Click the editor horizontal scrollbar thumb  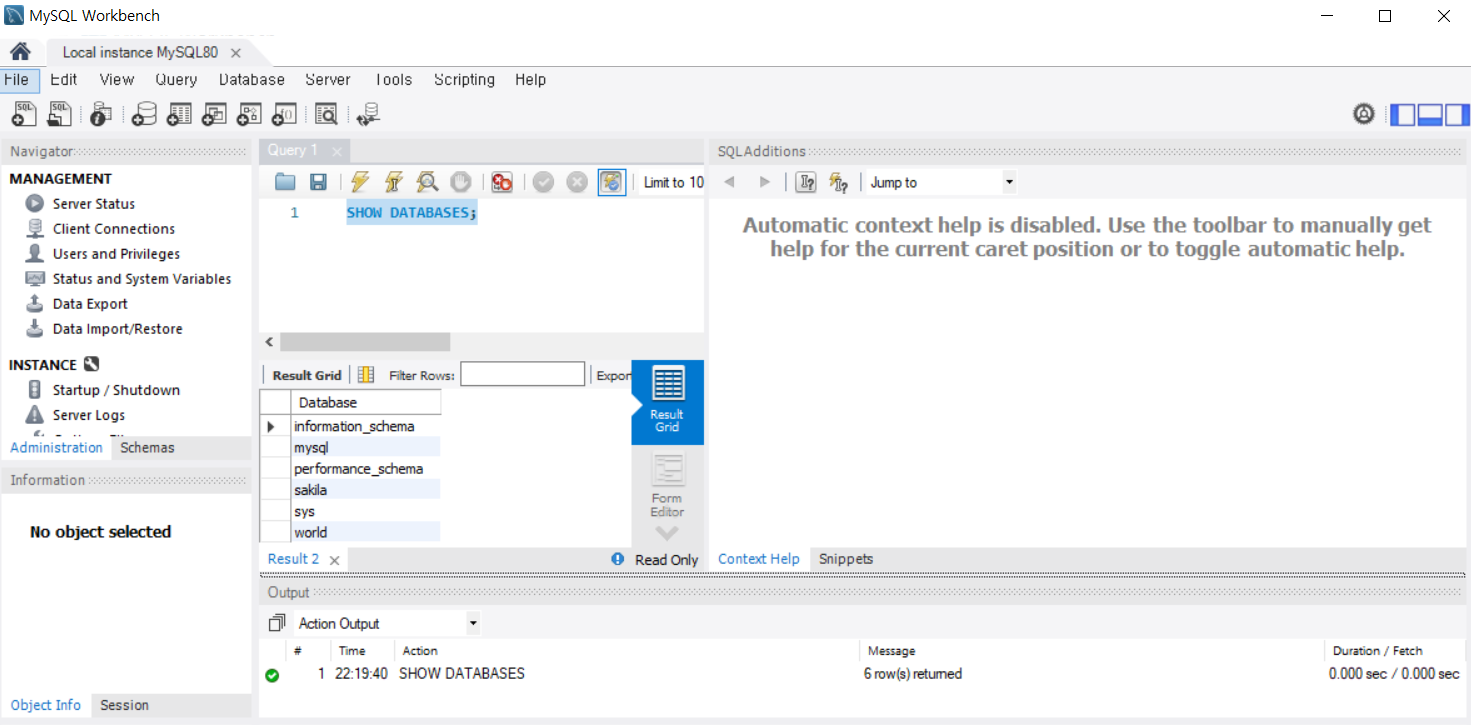click(x=365, y=342)
